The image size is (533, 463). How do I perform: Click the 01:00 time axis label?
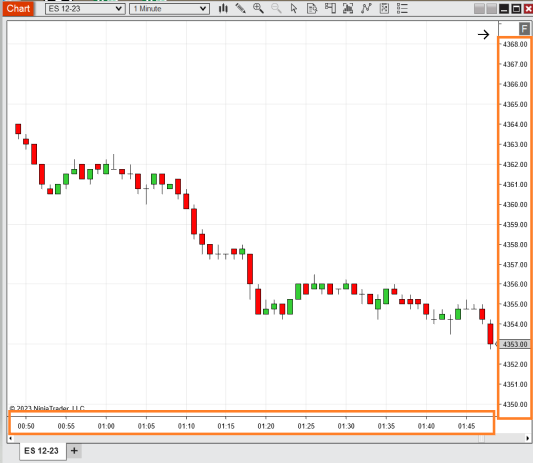(106, 426)
